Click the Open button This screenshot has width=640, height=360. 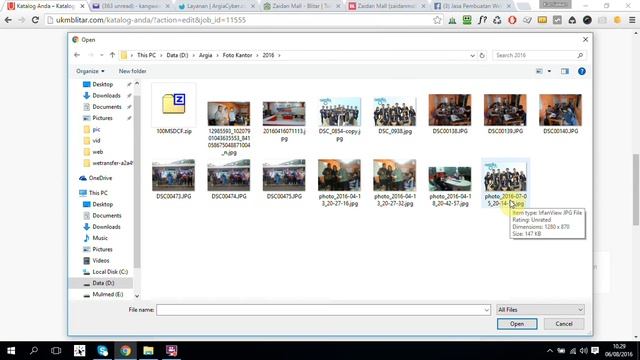click(x=517, y=324)
